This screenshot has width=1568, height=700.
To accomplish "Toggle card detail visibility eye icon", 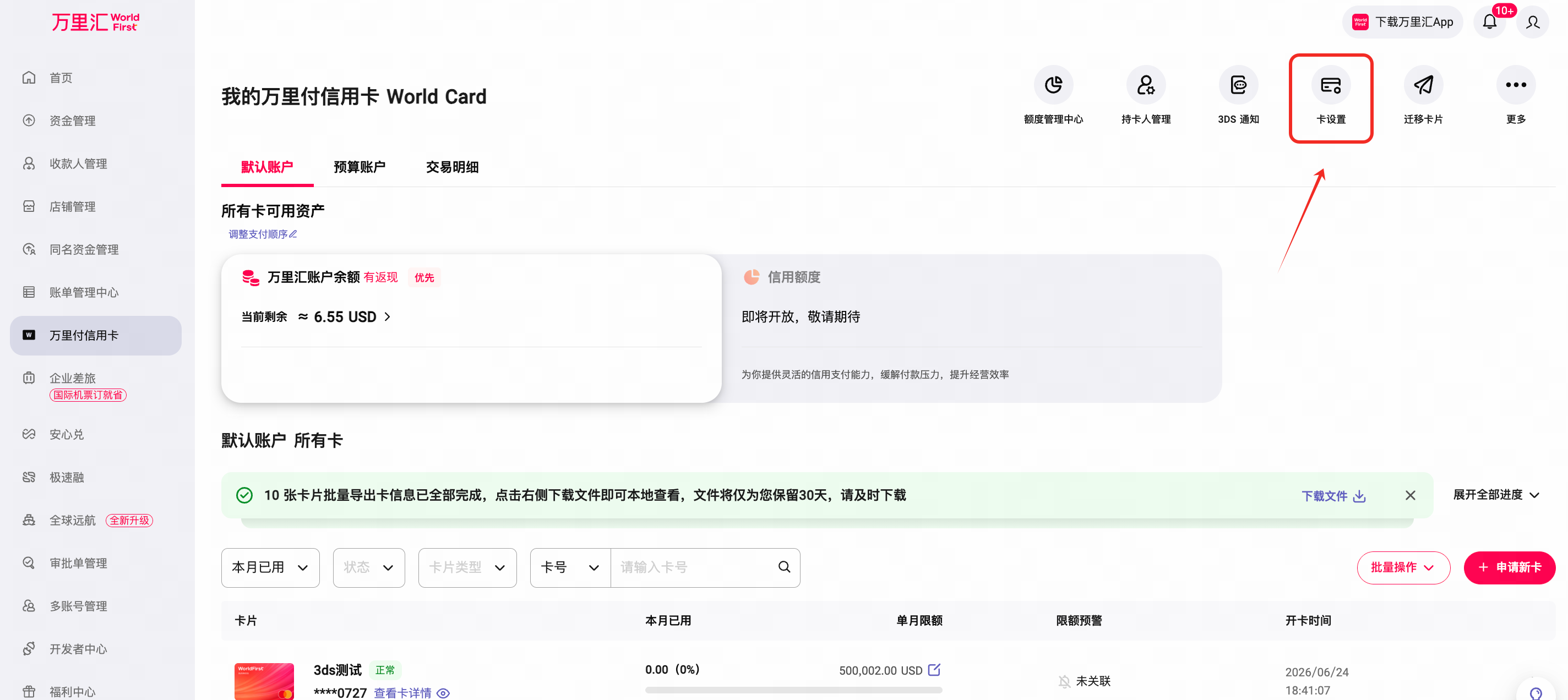I will click(443, 693).
